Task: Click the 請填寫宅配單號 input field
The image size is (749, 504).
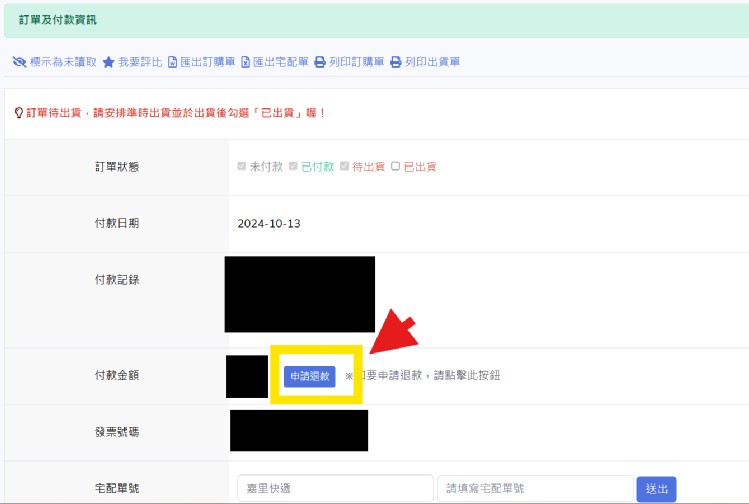Action: [535, 488]
